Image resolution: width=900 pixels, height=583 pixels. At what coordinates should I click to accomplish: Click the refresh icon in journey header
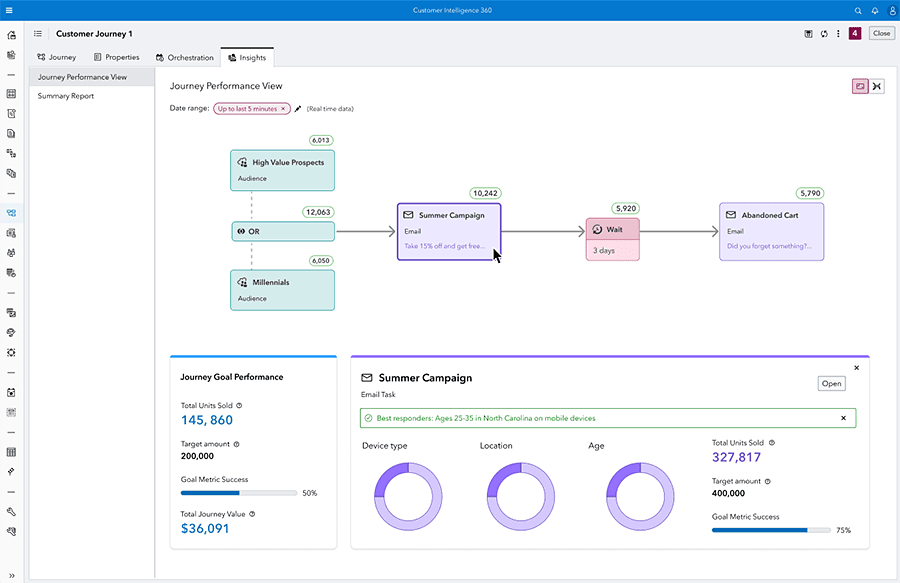824,34
